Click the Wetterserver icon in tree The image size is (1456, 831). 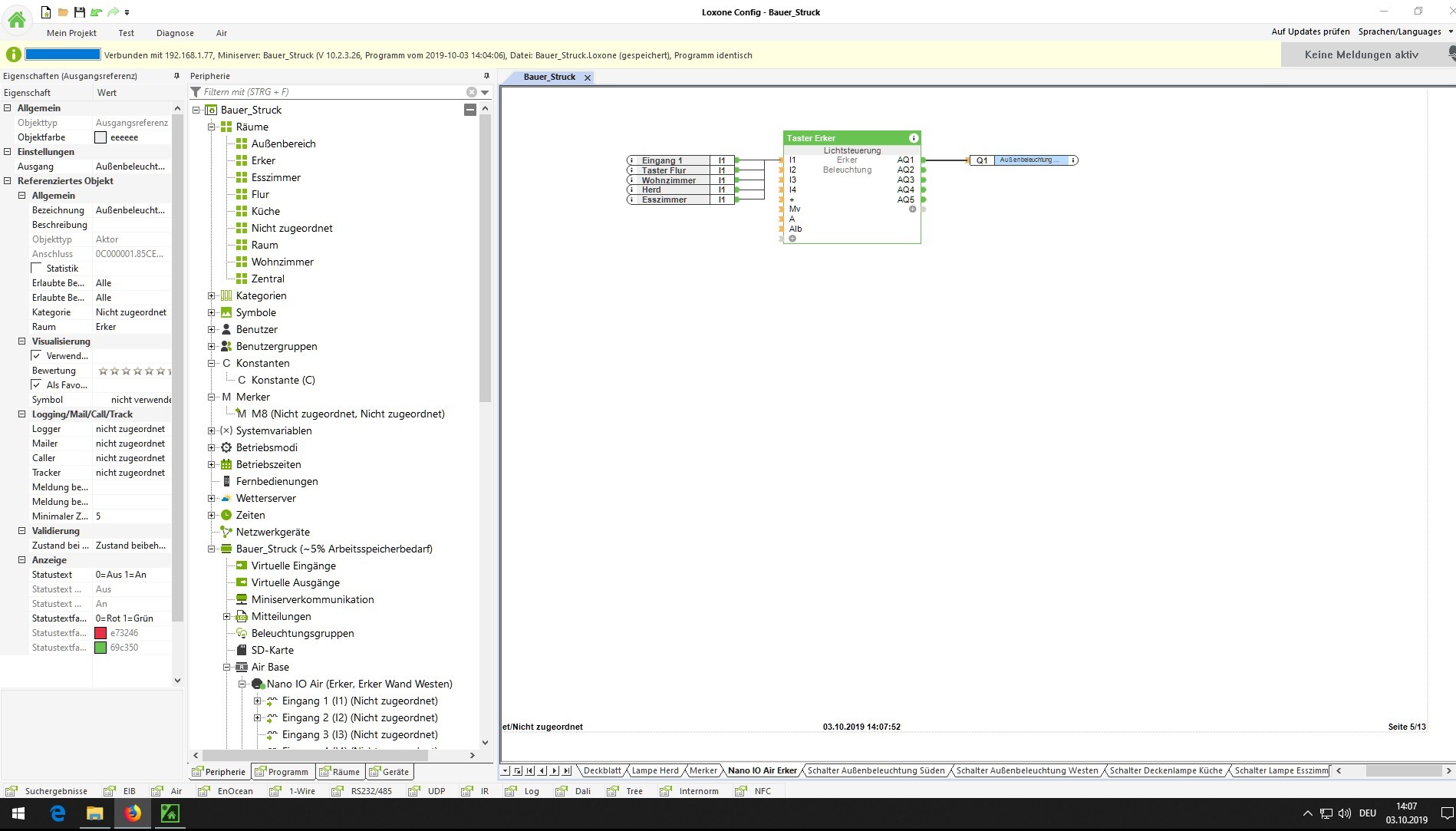tap(226, 498)
